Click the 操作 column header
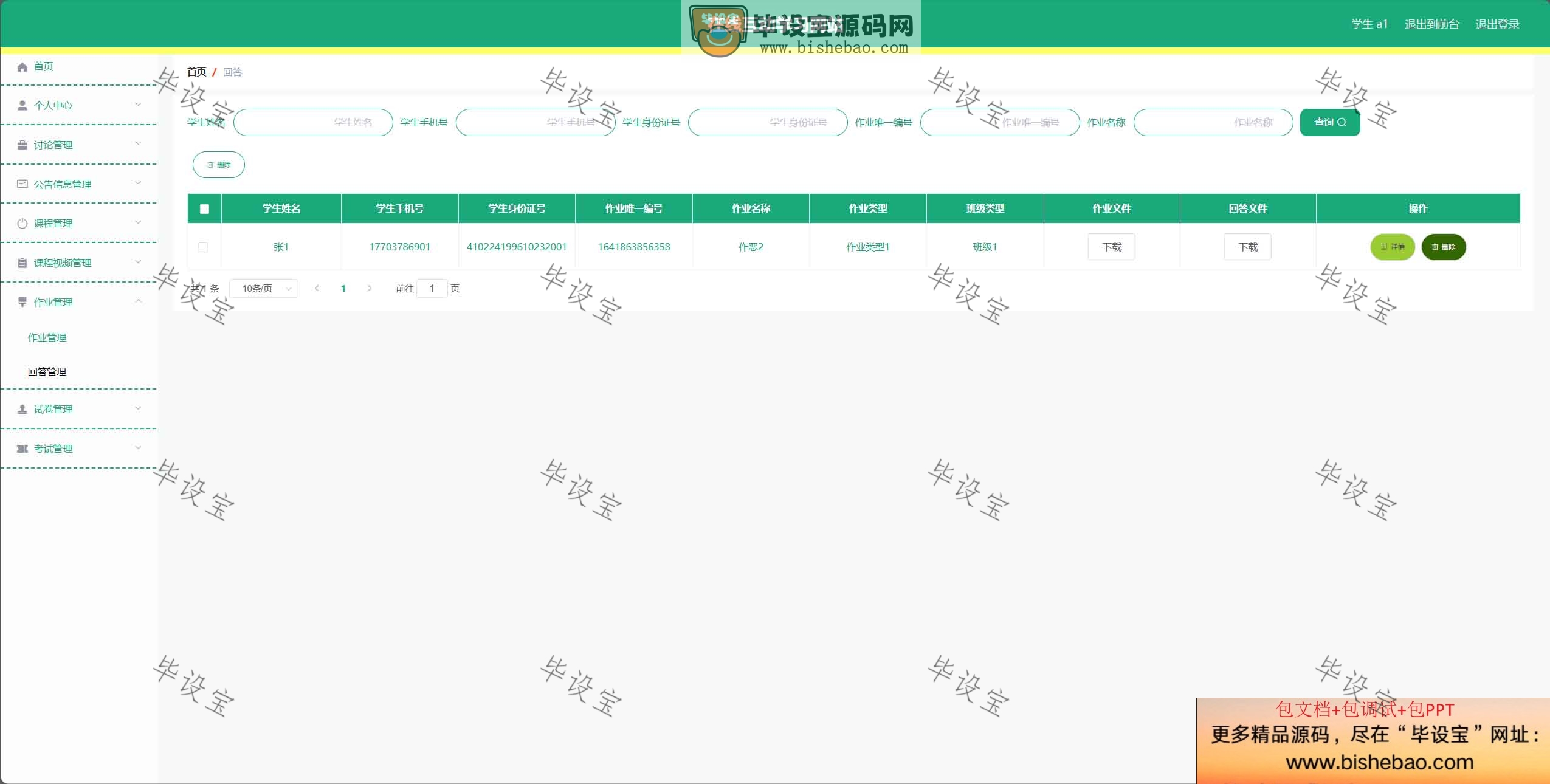The image size is (1550, 784). coord(1418,208)
